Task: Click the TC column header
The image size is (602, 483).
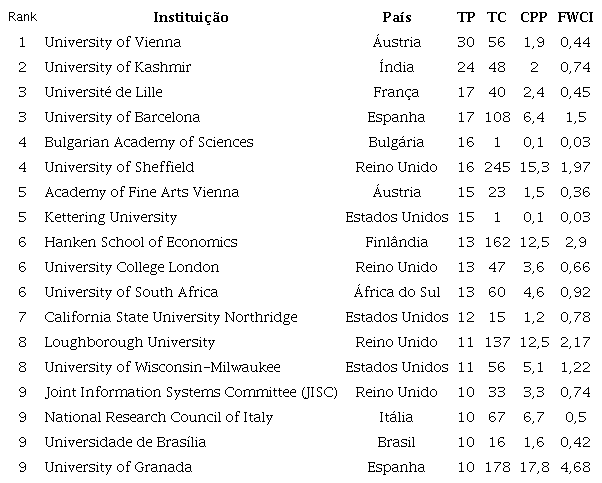Action: pyautogui.click(x=496, y=17)
